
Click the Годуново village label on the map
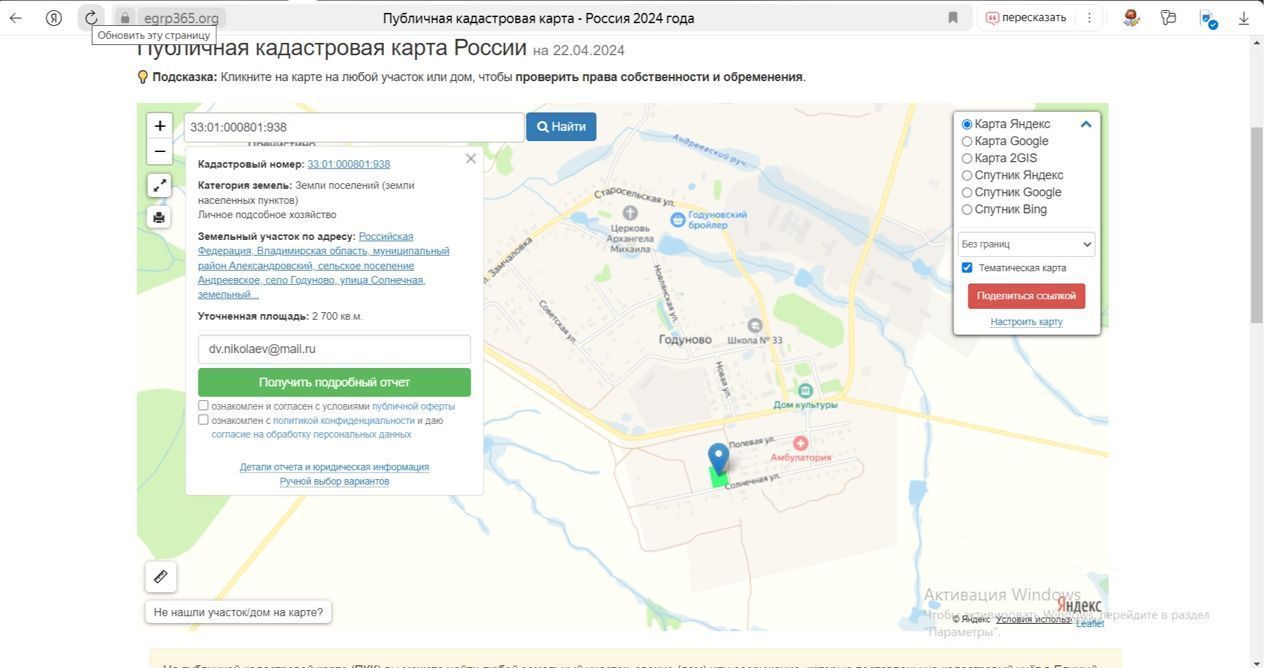click(685, 340)
